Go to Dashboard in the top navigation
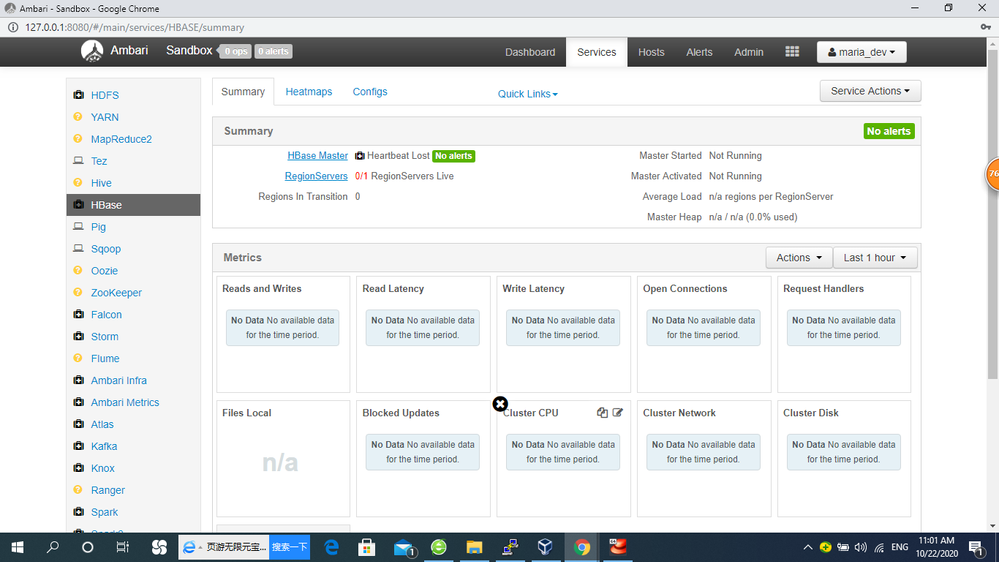Viewport: 999px width, 562px height. pos(530,52)
